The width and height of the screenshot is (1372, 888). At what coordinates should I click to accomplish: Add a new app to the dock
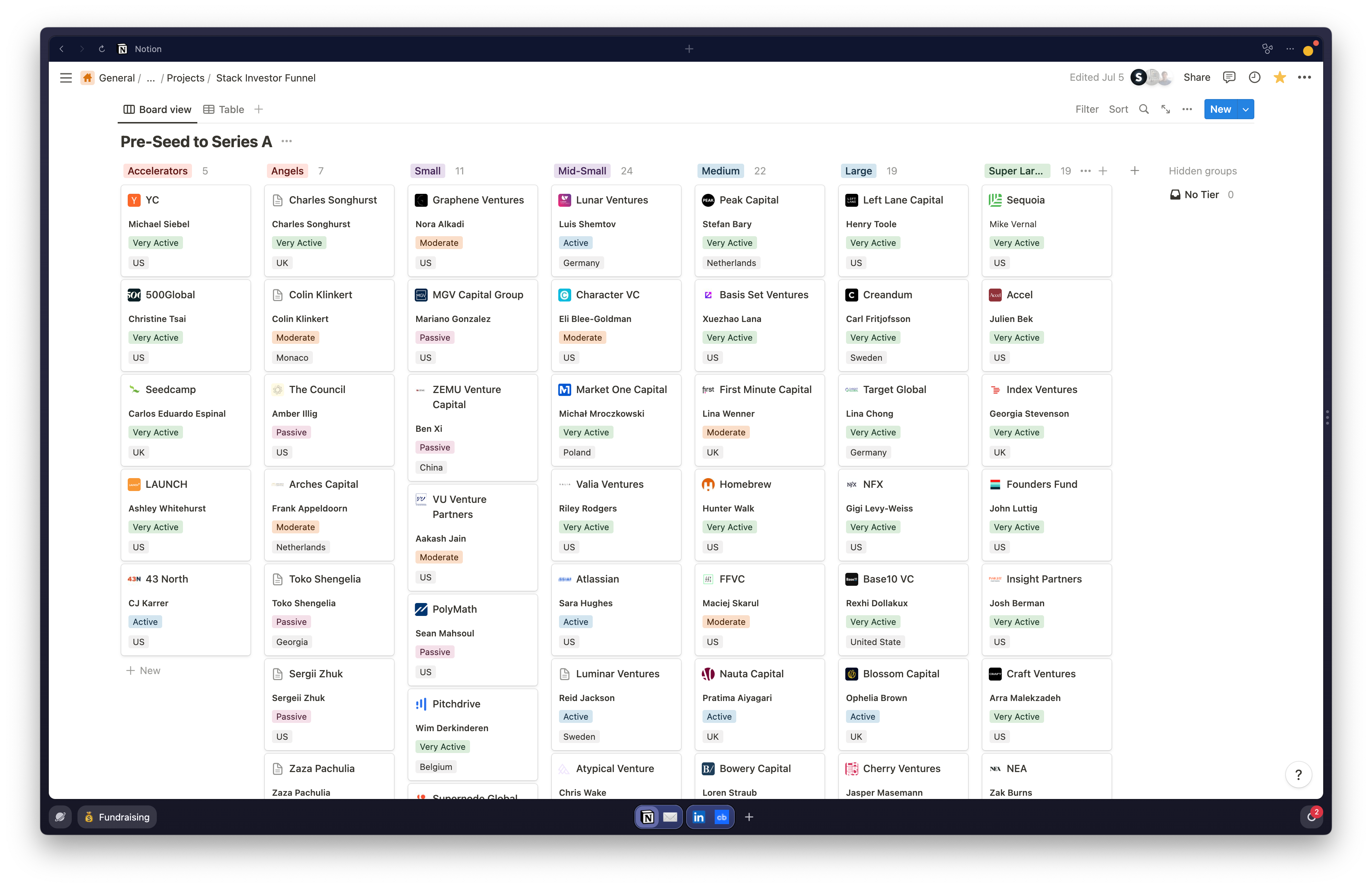tap(748, 817)
